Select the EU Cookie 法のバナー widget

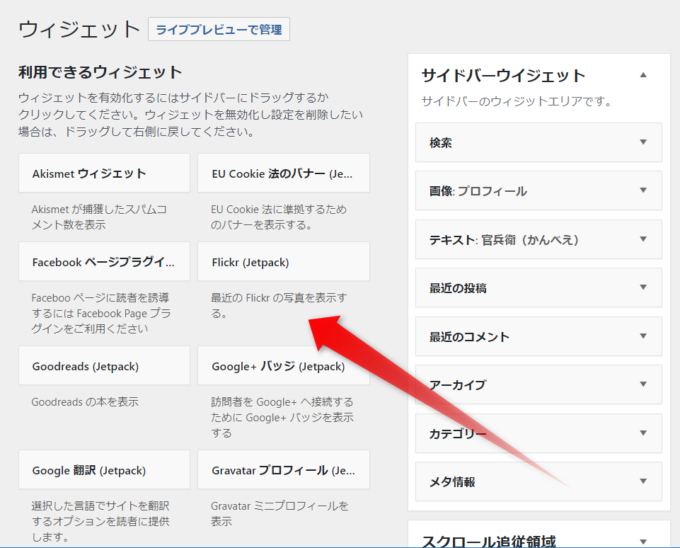(283, 173)
